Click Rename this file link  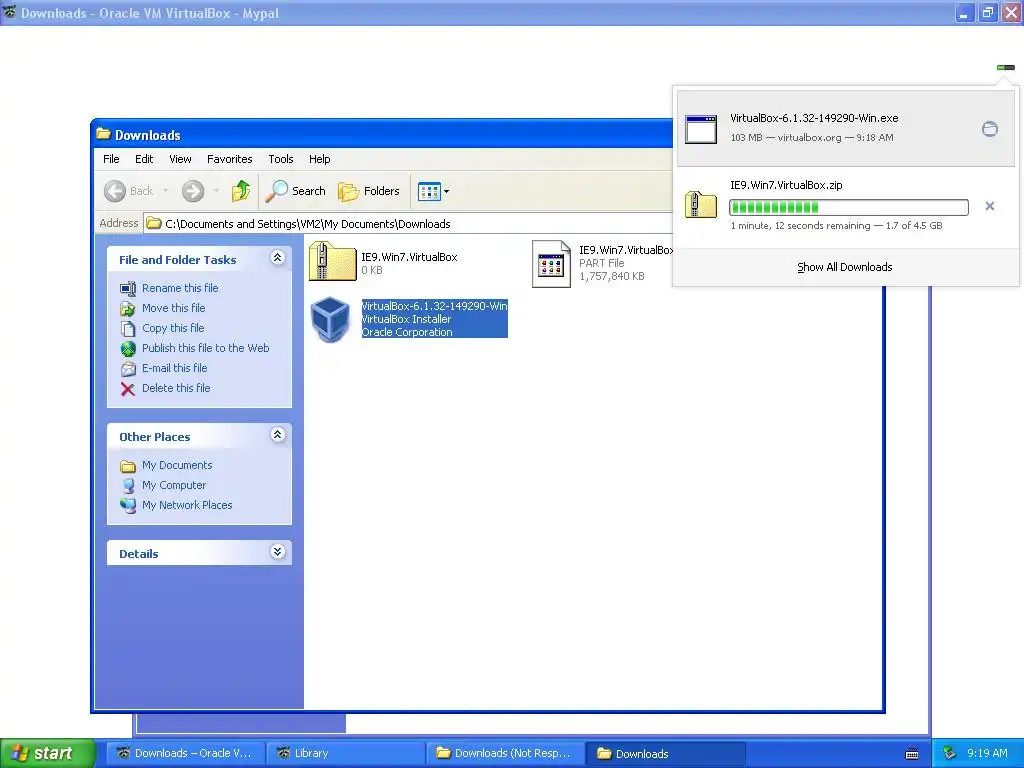180,288
